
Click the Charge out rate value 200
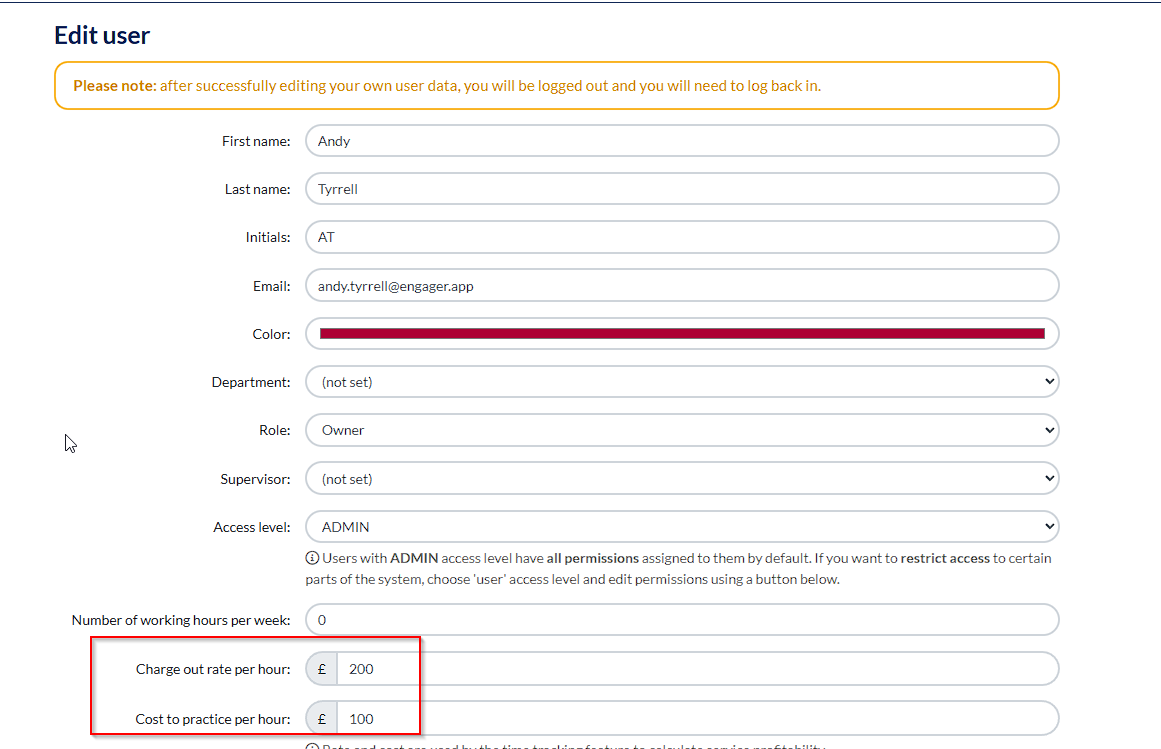(696, 669)
